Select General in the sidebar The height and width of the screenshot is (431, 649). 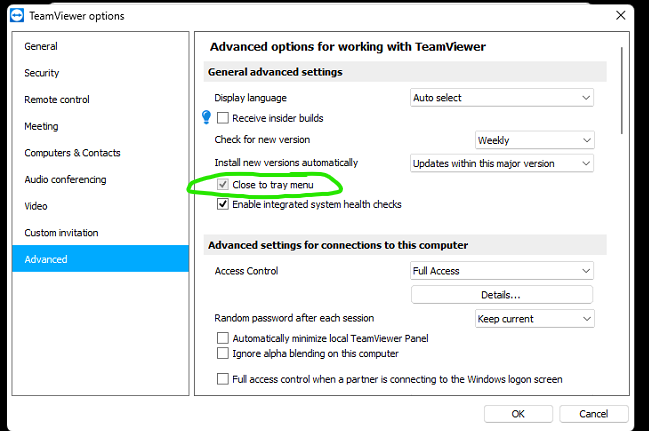tap(101, 46)
